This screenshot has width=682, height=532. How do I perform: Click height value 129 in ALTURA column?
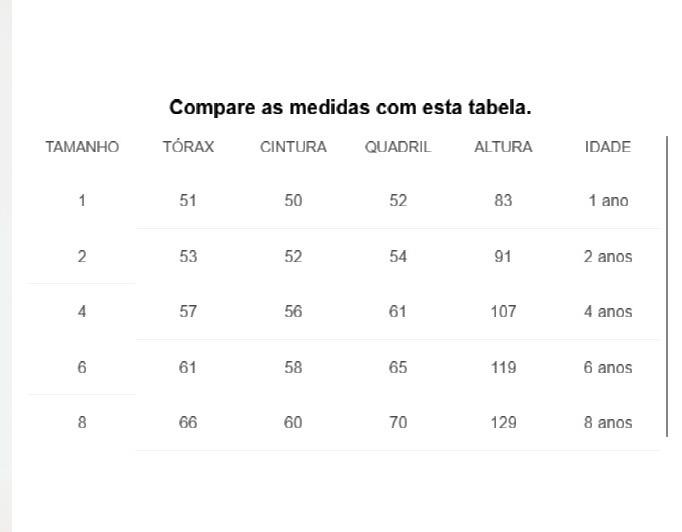(503, 422)
